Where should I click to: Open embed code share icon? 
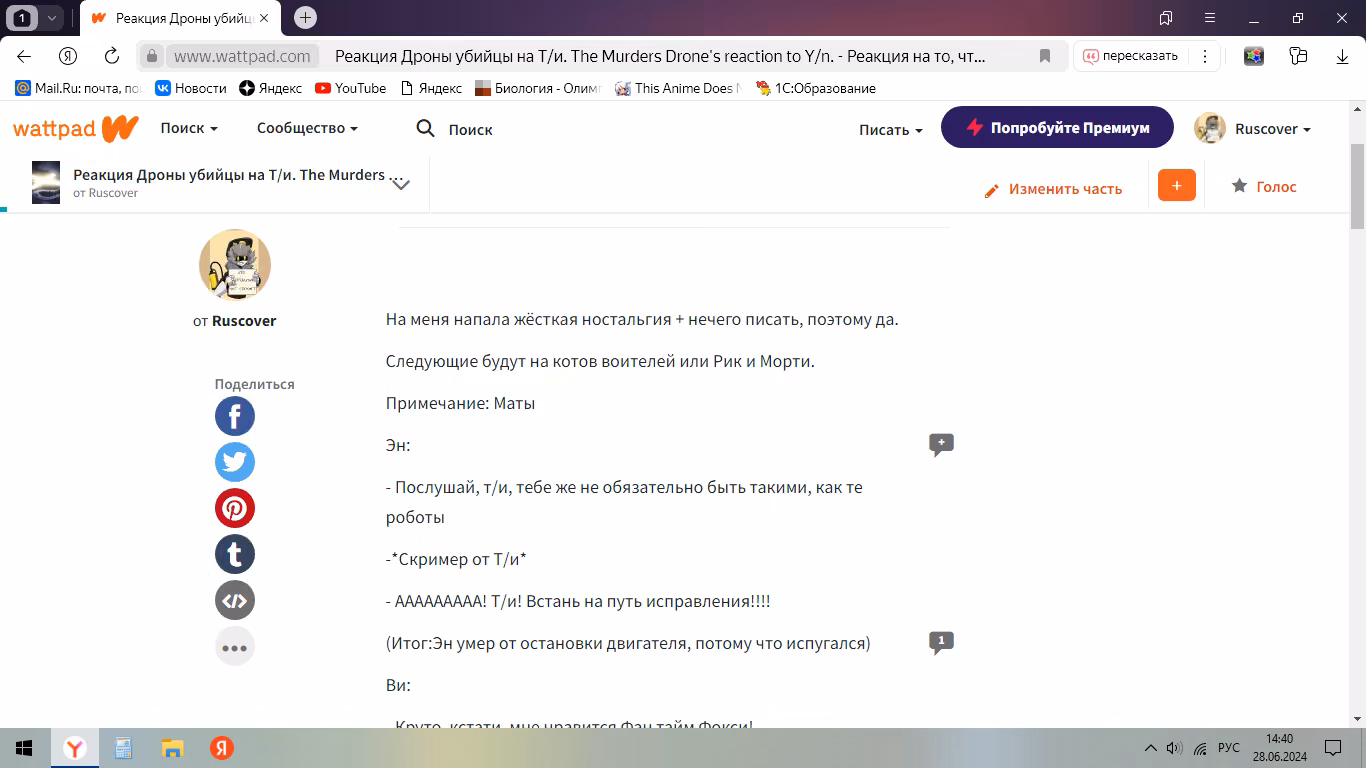235,600
